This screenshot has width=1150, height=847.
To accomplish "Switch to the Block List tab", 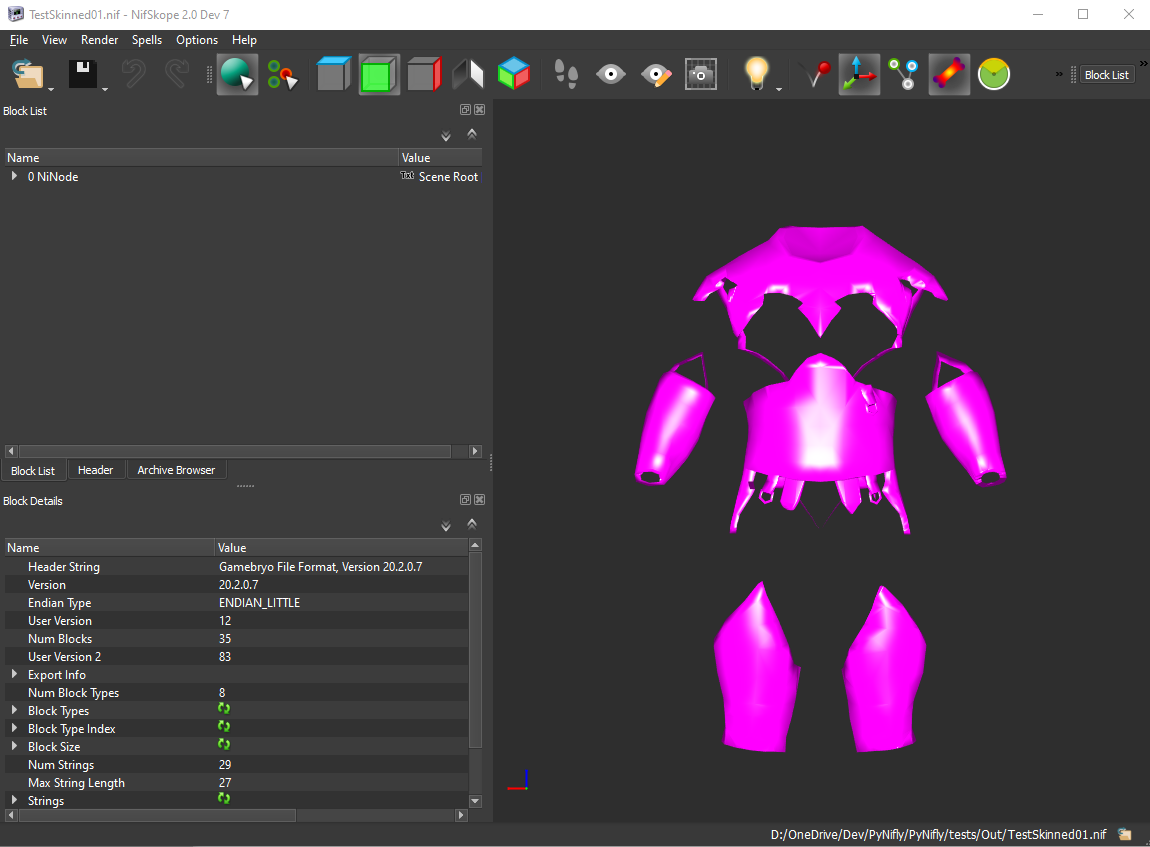I will (x=33, y=470).
